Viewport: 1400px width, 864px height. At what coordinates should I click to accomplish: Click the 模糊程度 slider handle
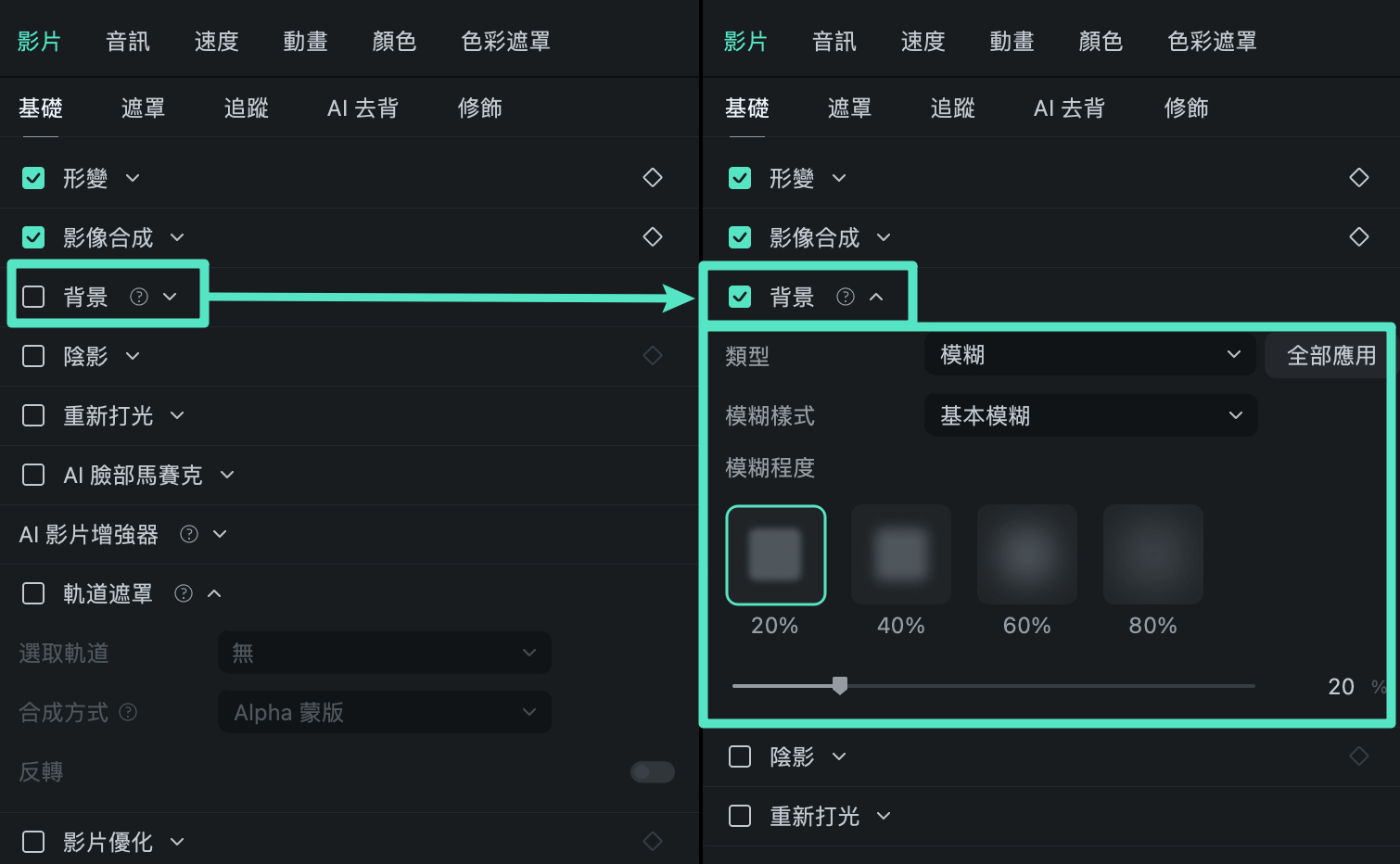[840, 685]
